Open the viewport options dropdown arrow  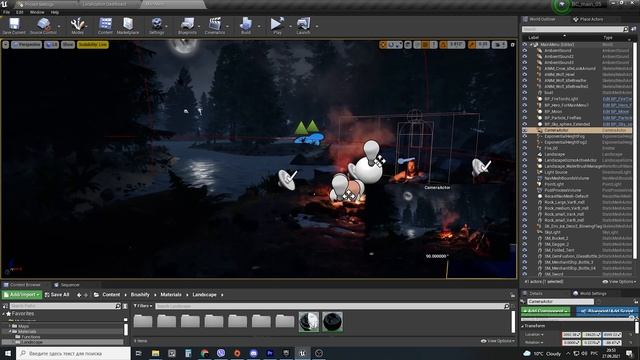[6, 44]
